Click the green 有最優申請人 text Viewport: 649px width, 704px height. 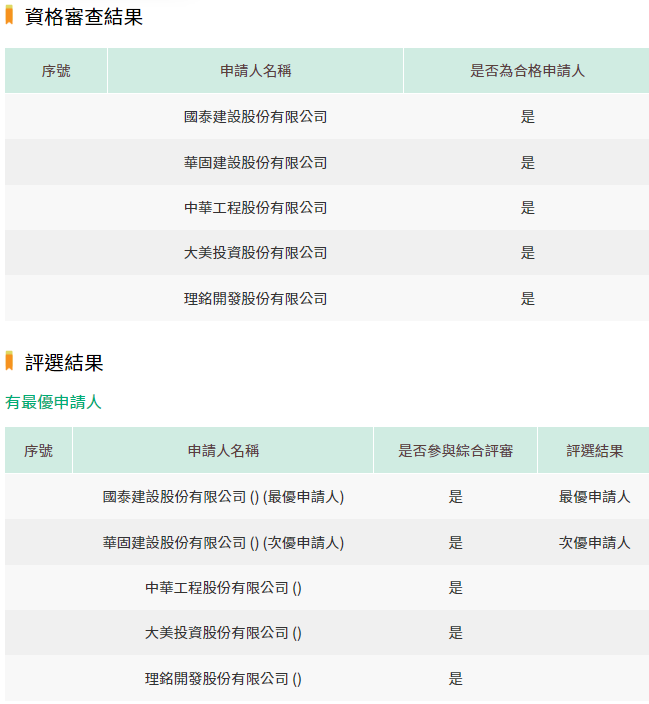point(53,402)
